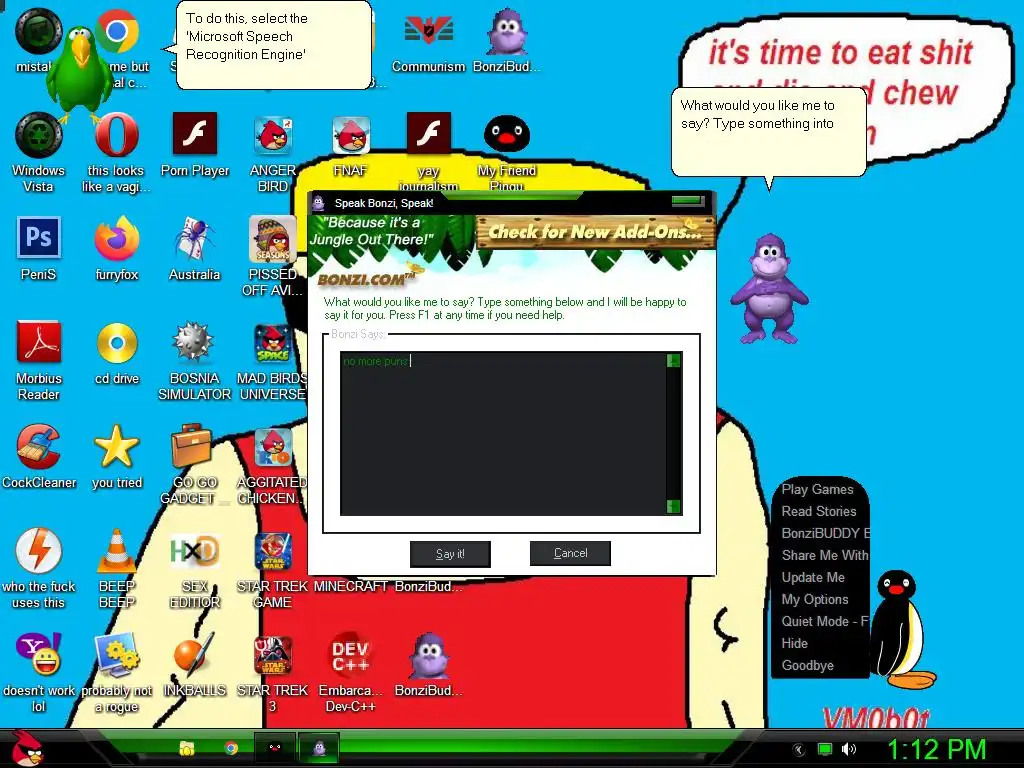
Task: Click the green Peedy parrot character
Action: [81, 75]
